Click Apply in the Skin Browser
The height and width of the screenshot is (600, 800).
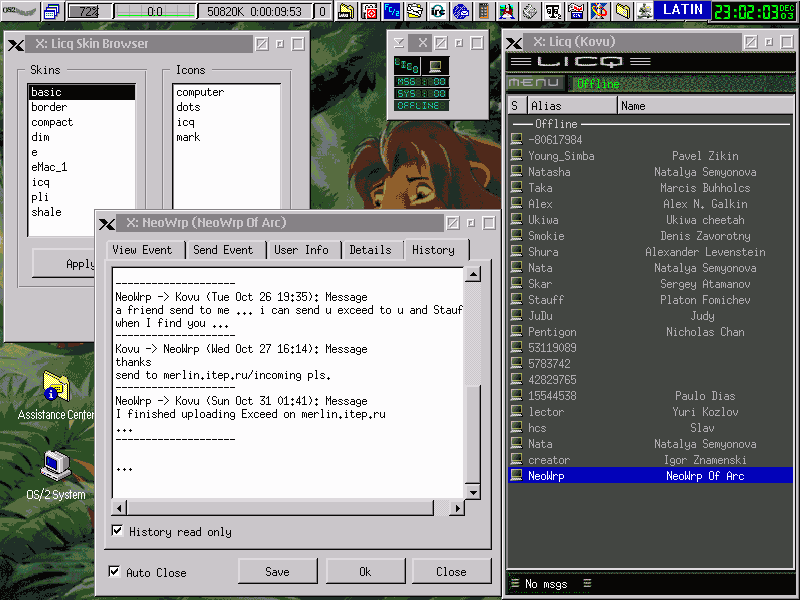click(64, 263)
